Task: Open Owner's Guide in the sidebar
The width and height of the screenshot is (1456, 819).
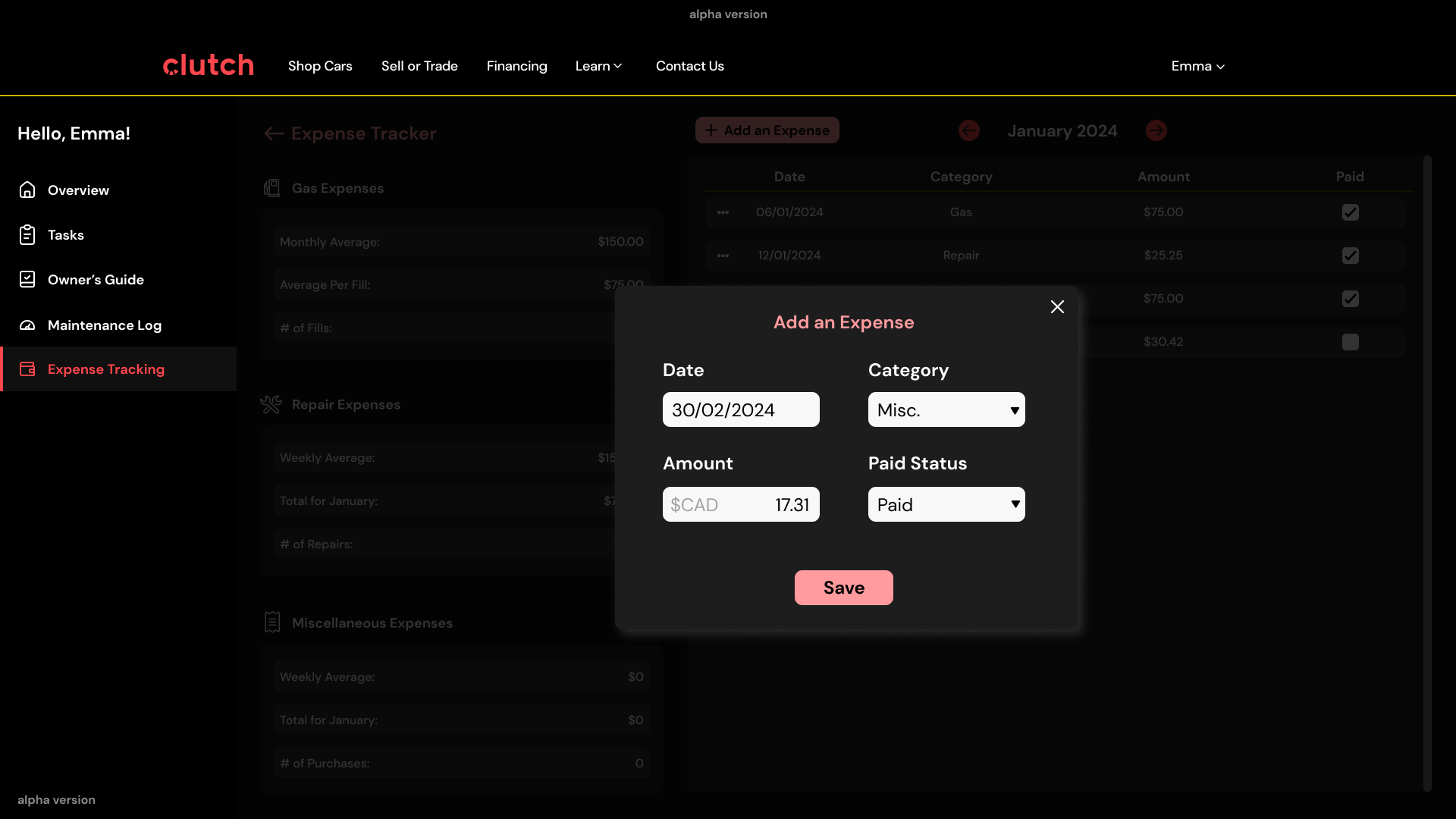Action: [x=96, y=280]
